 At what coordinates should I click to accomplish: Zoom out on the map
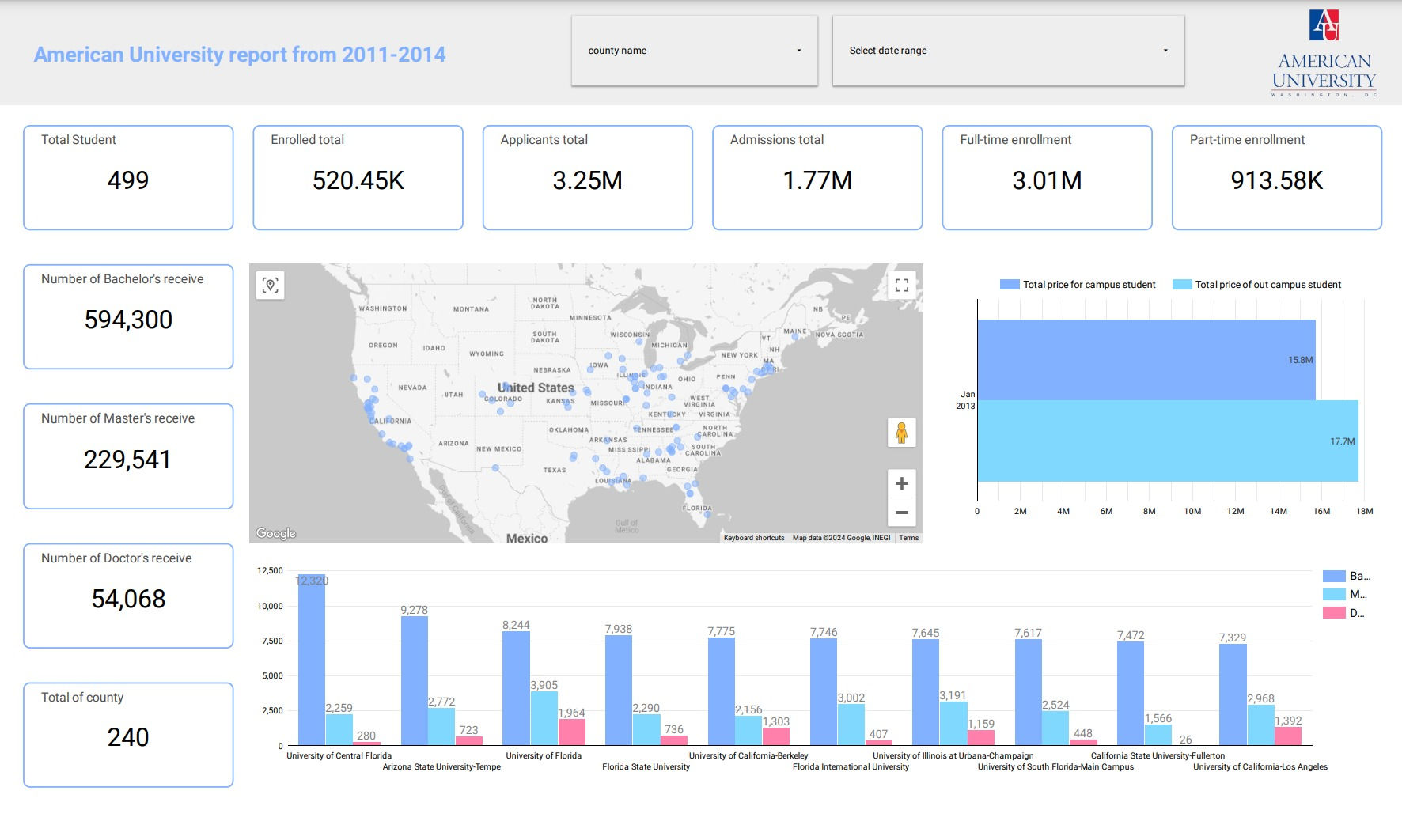pos(901,513)
